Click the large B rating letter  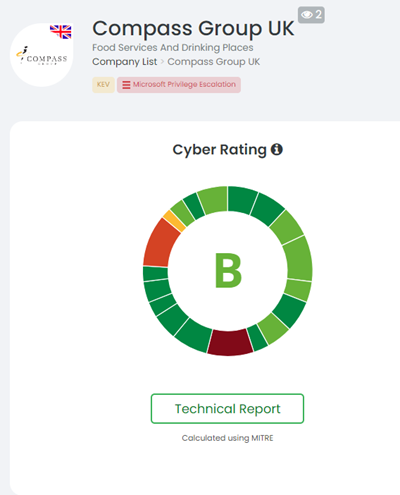[228, 270]
